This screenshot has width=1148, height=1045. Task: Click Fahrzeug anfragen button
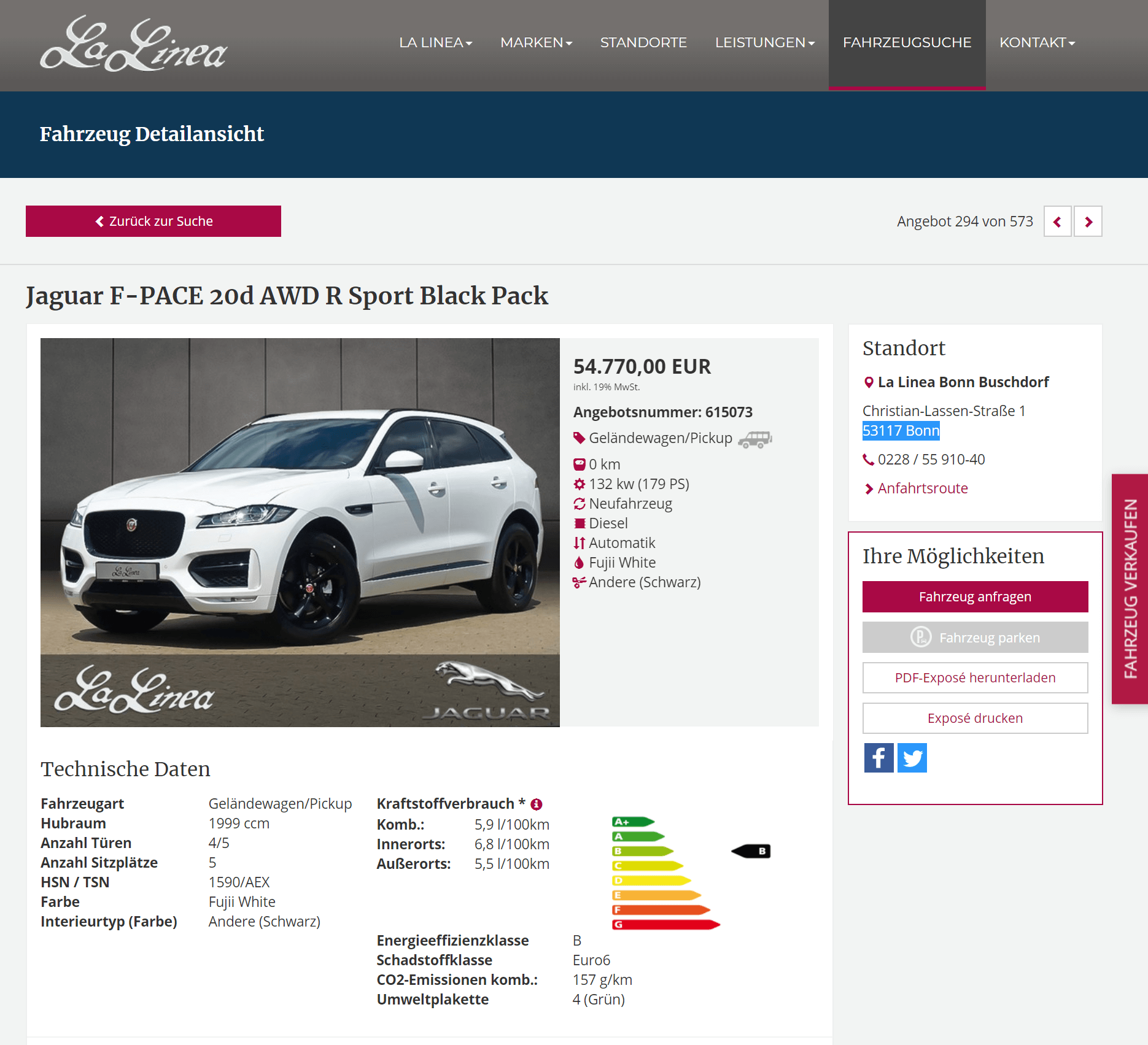tap(975, 596)
